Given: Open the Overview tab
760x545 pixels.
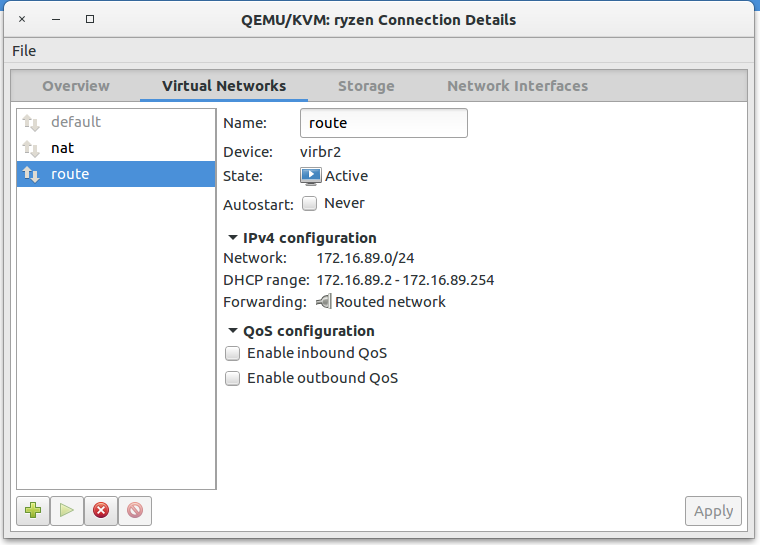Looking at the screenshot, I should click(76, 86).
